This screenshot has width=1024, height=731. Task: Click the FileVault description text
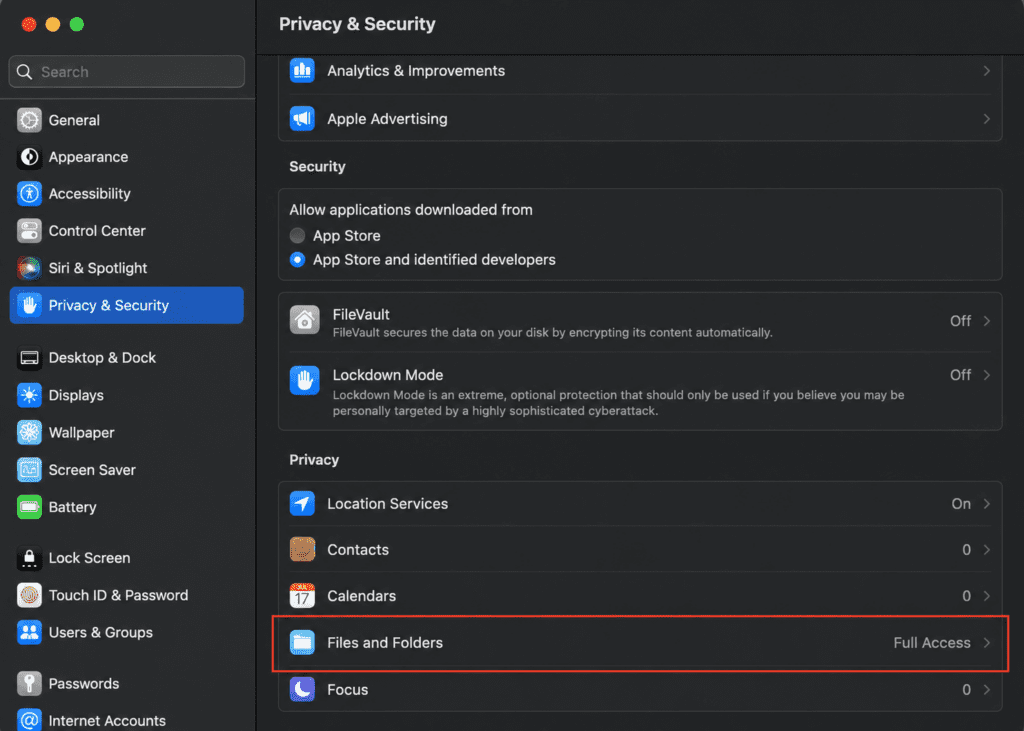point(552,333)
